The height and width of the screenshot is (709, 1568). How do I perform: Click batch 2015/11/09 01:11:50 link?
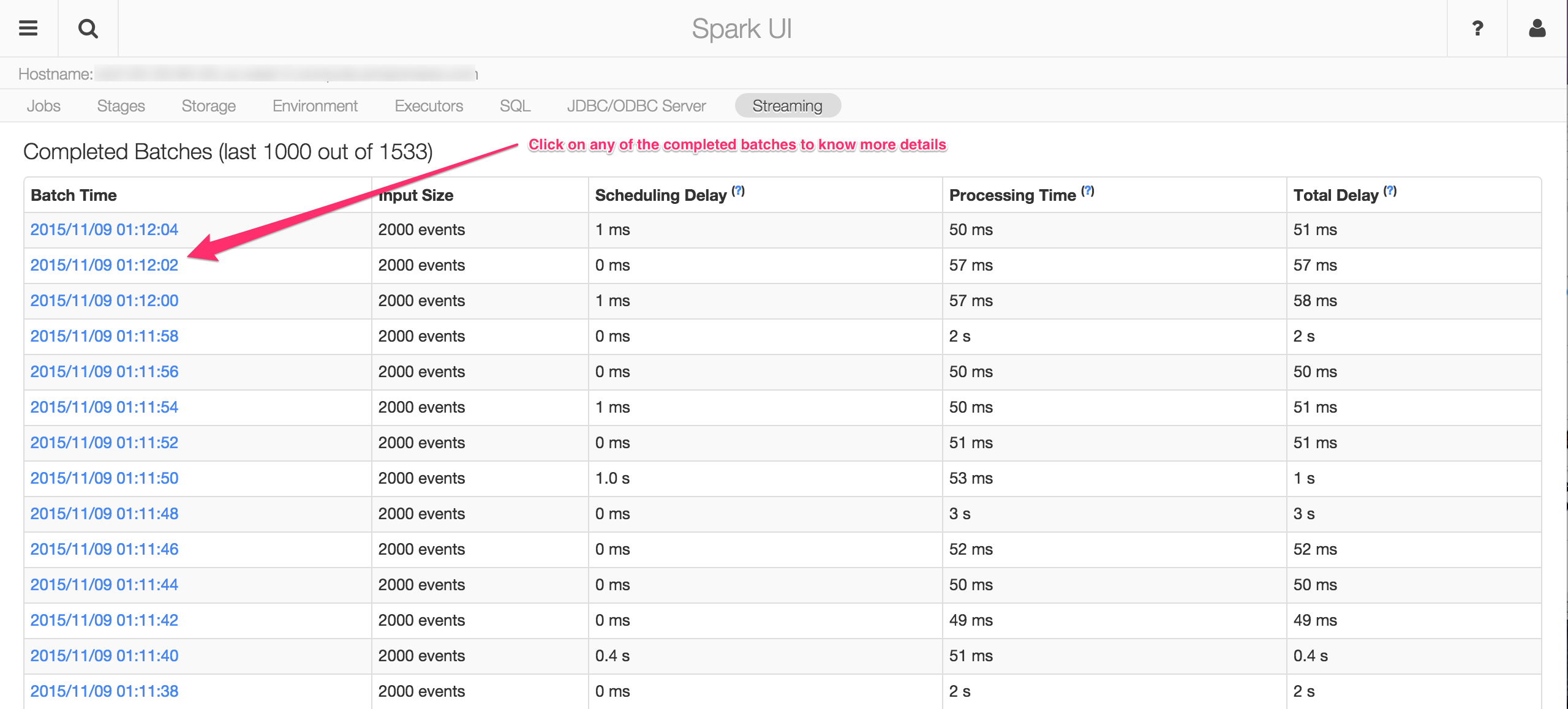(104, 478)
